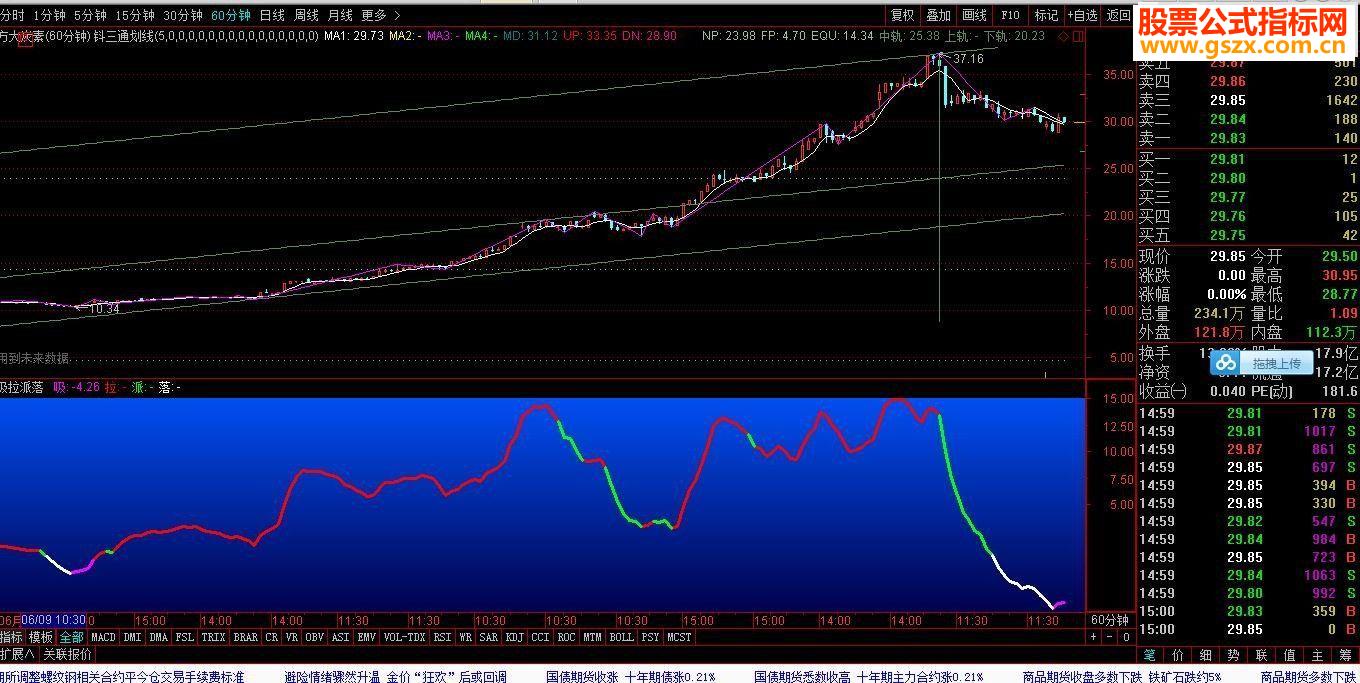Apply the EMV indicator
1360x683 pixels.
click(367, 637)
